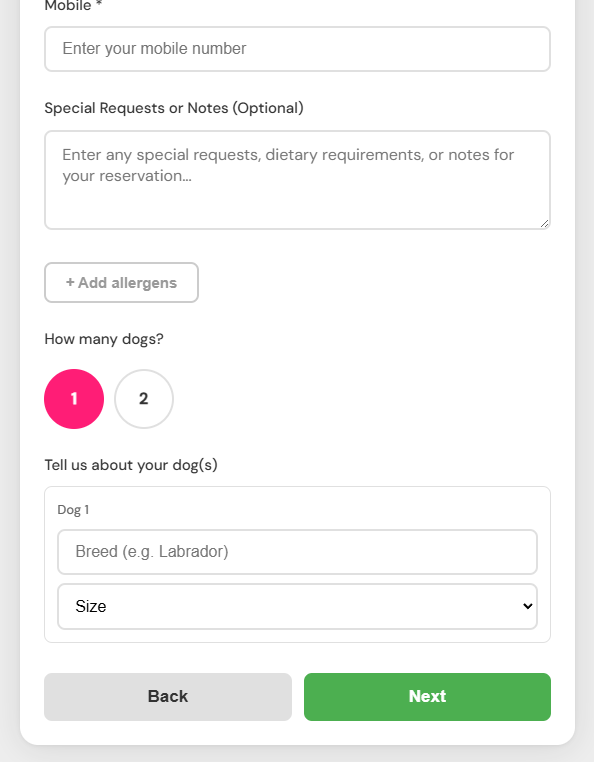The width and height of the screenshot is (594, 762).
Task: Choose 2 dogs option
Action: pyautogui.click(x=144, y=399)
